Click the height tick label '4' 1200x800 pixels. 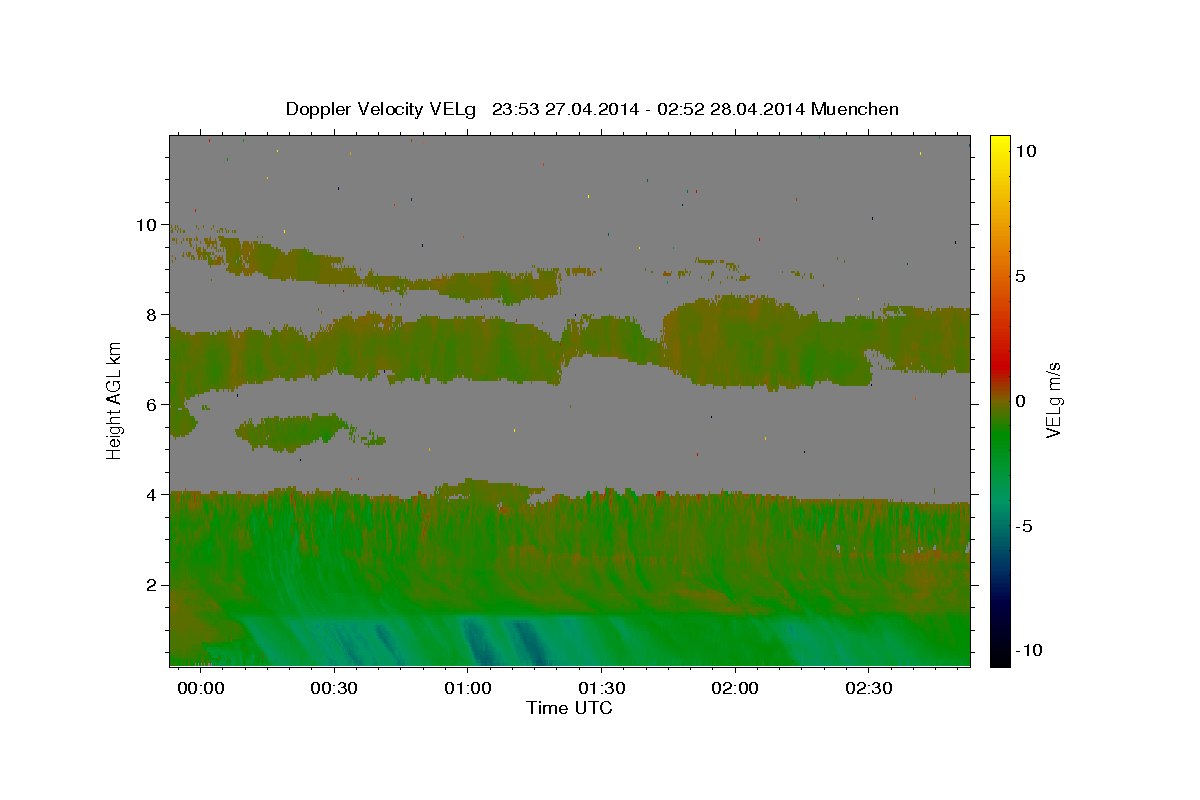coord(151,495)
